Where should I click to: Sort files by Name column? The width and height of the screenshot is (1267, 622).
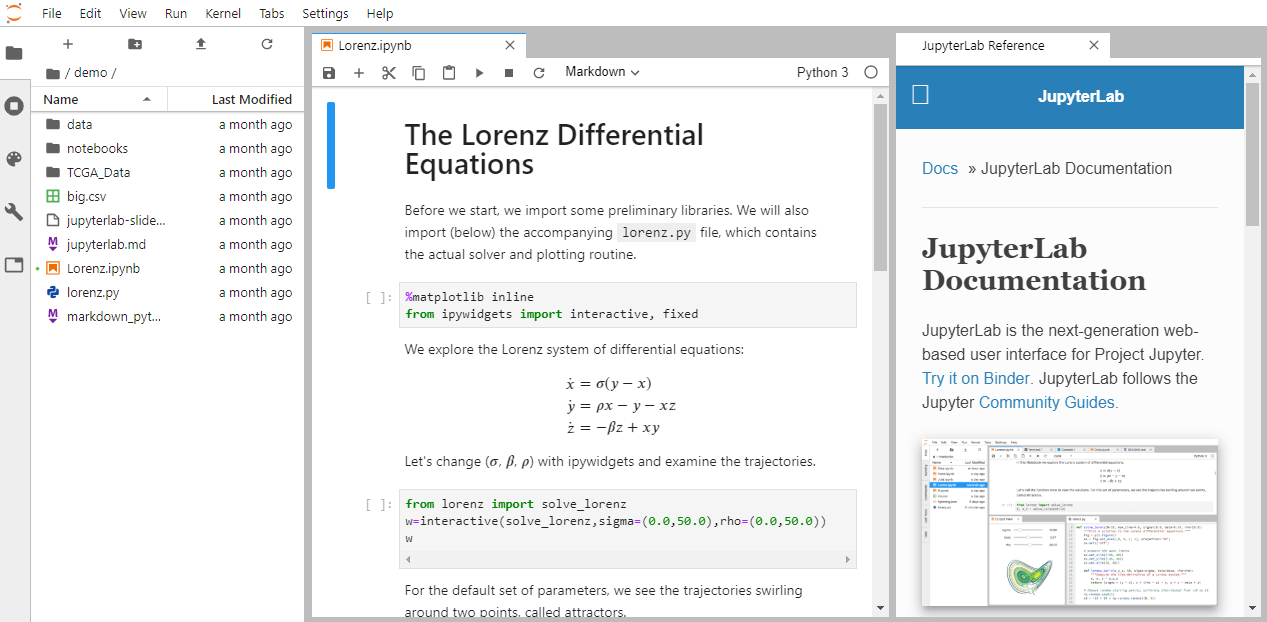coord(98,99)
